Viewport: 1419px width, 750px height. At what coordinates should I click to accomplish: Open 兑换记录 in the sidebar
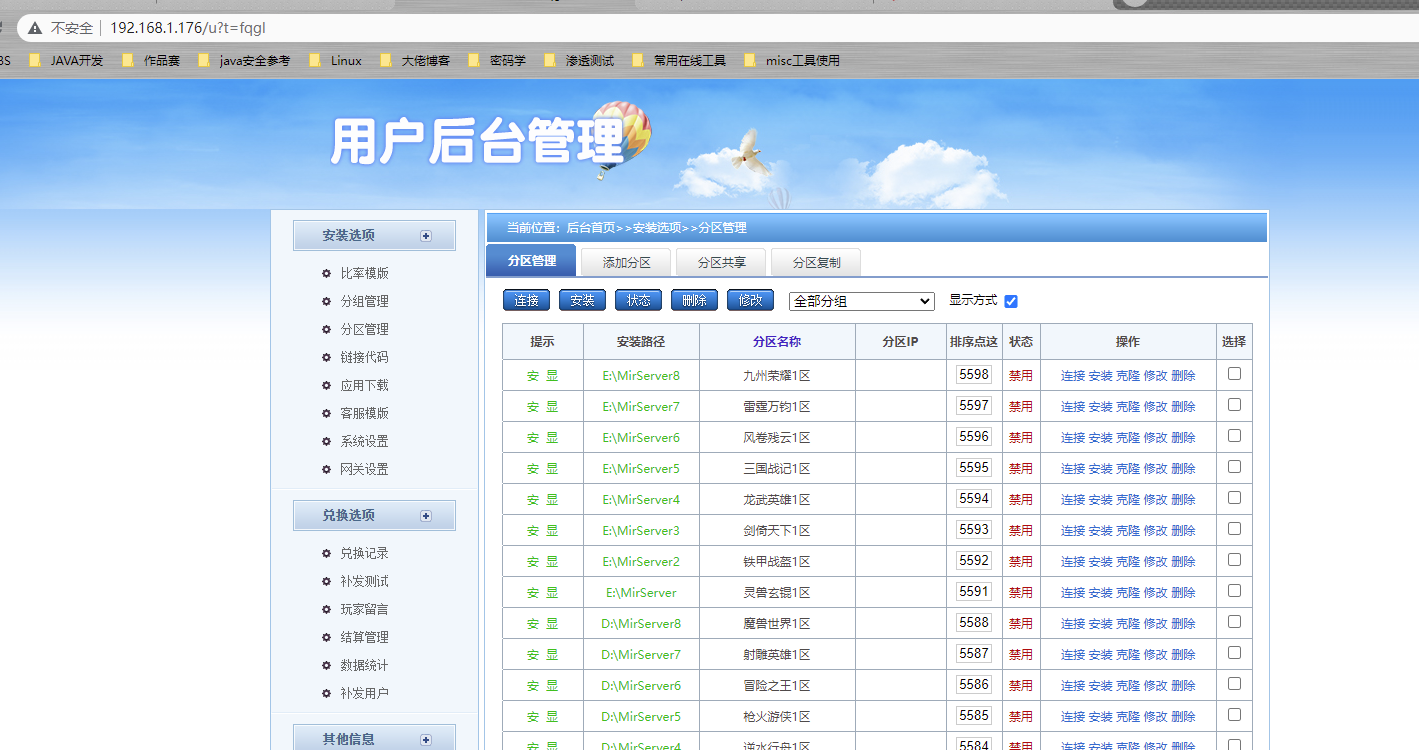pyautogui.click(x=364, y=553)
